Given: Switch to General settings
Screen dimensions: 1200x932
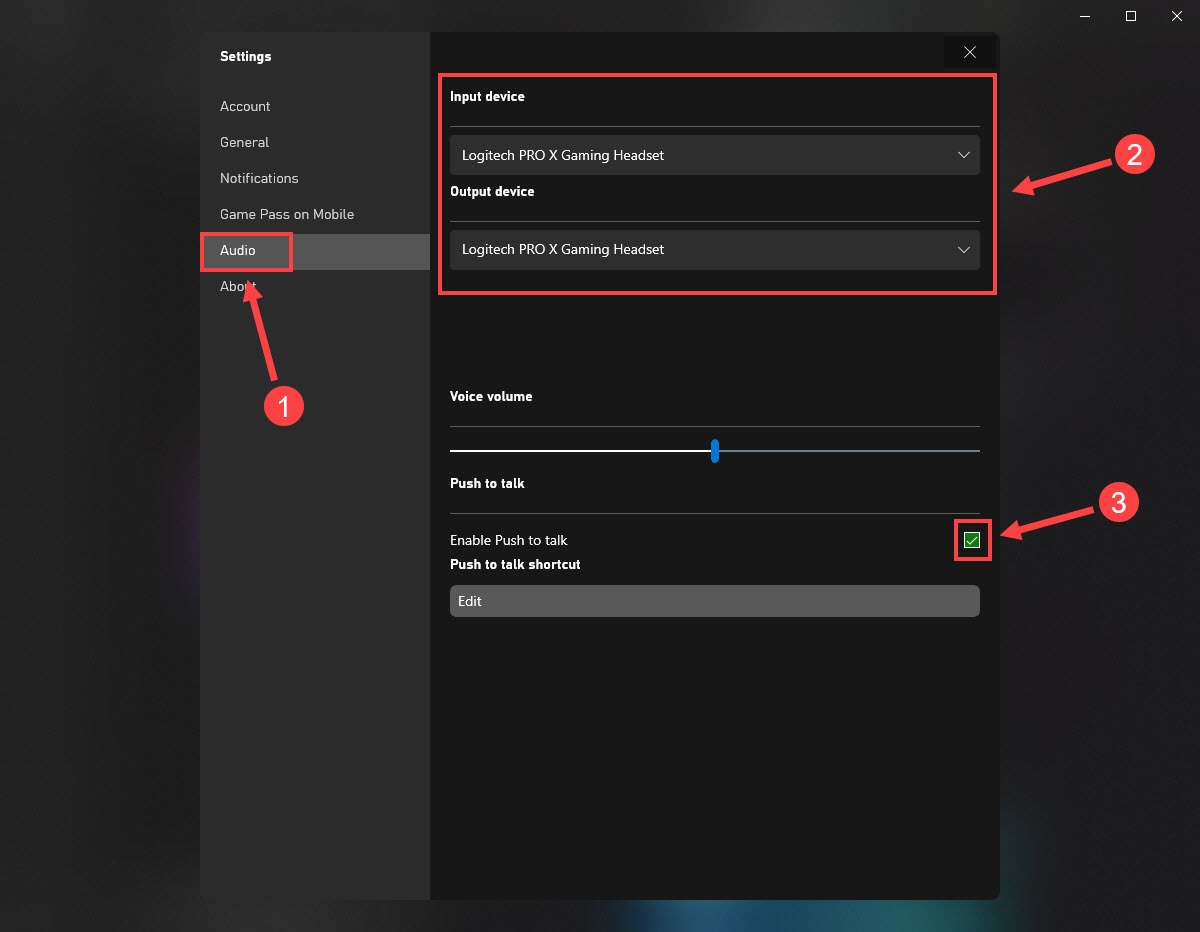Looking at the screenshot, I should click(x=244, y=142).
